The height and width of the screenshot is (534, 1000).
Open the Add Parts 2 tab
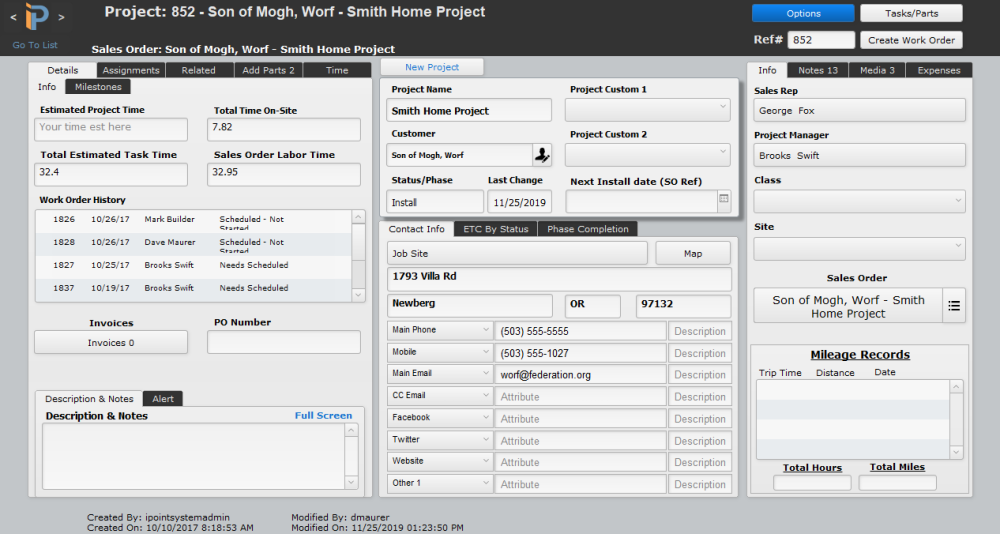click(x=268, y=70)
